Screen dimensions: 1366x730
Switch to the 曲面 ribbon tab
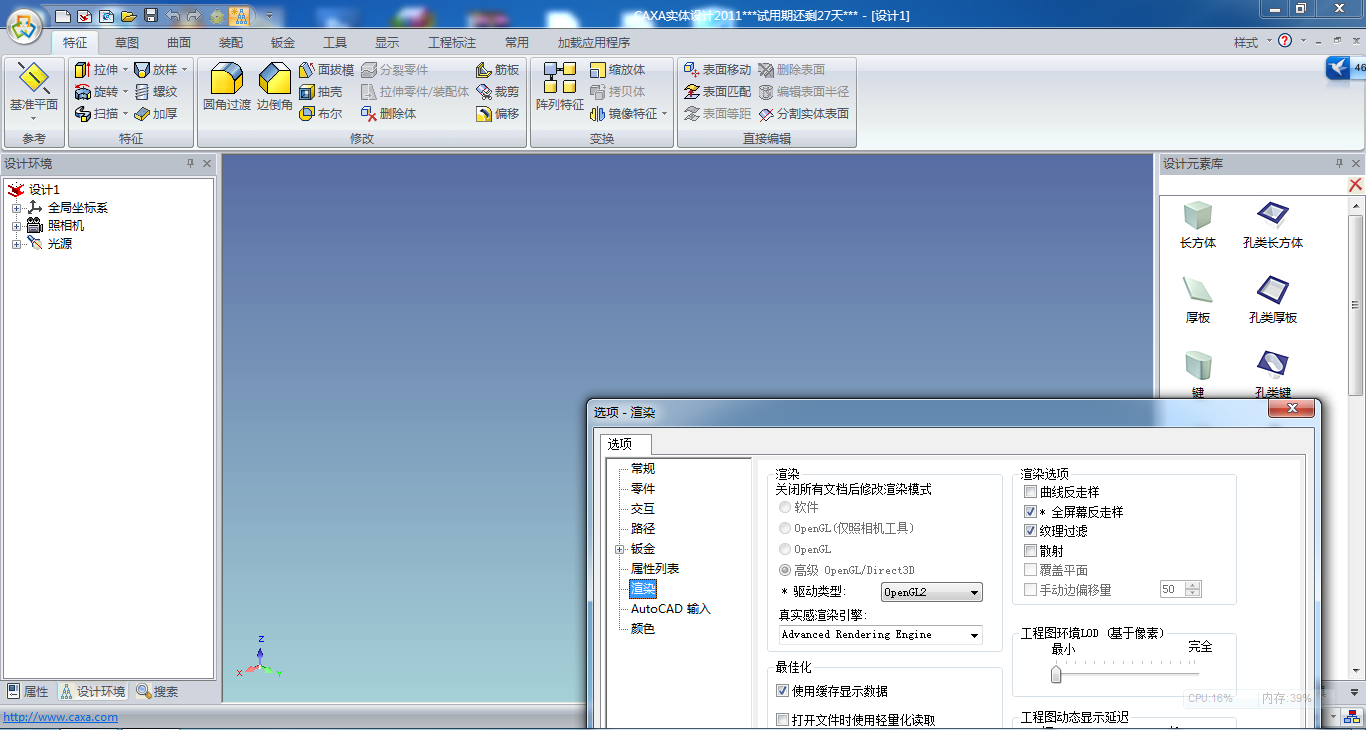[179, 42]
